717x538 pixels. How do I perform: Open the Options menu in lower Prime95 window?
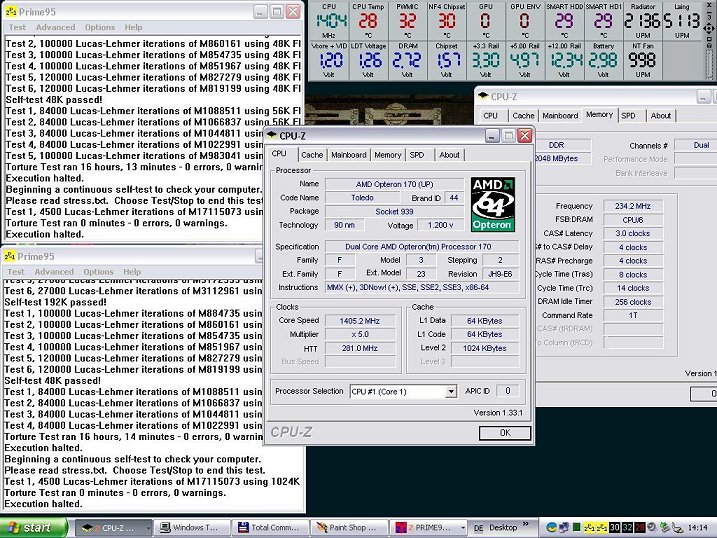[x=98, y=272]
